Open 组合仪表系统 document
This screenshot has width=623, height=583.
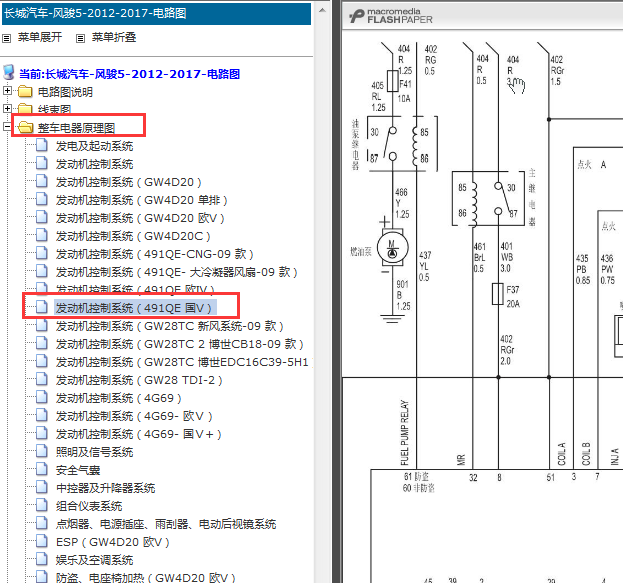pos(89,506)
